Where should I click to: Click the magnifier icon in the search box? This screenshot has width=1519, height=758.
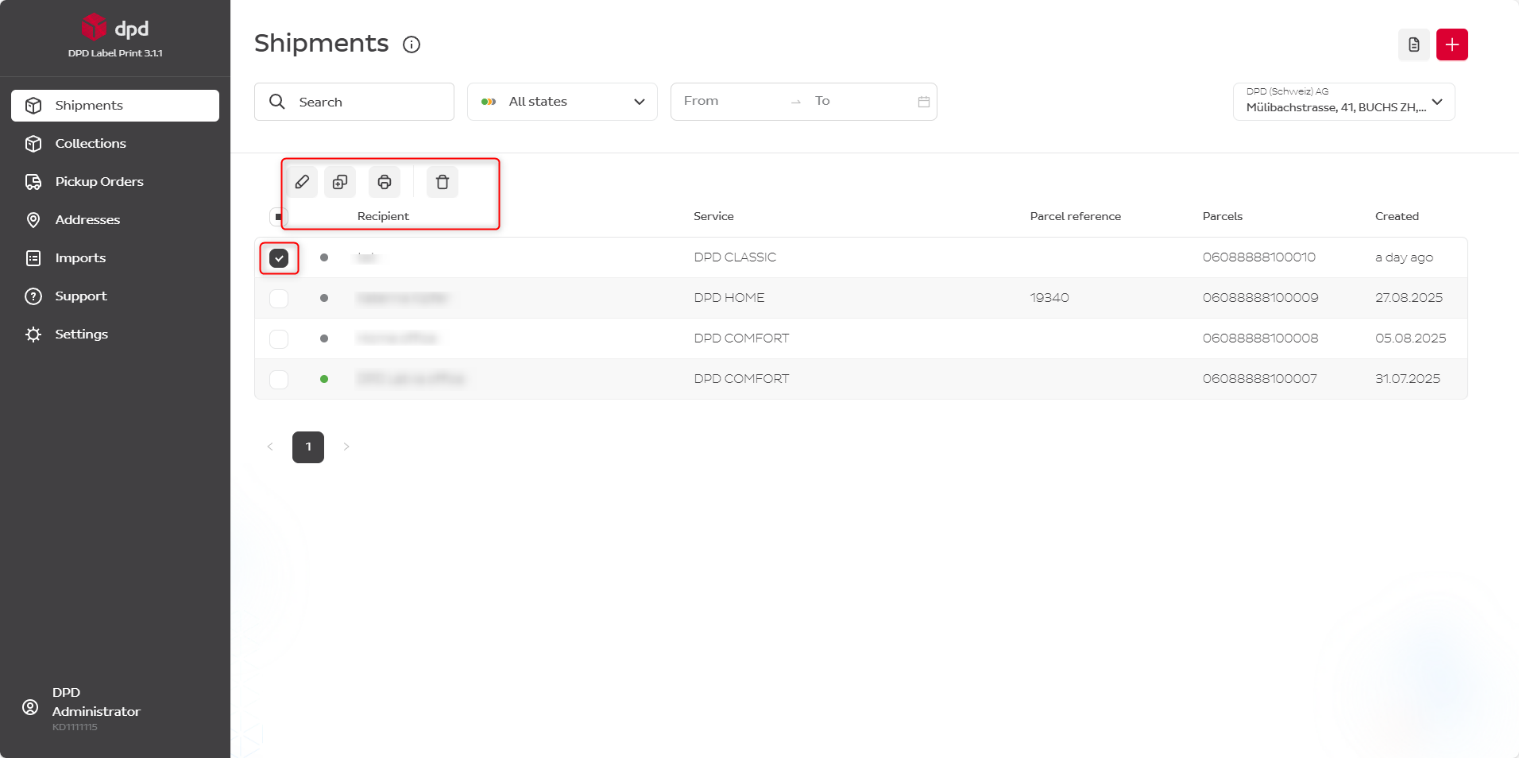pos(277,102)
